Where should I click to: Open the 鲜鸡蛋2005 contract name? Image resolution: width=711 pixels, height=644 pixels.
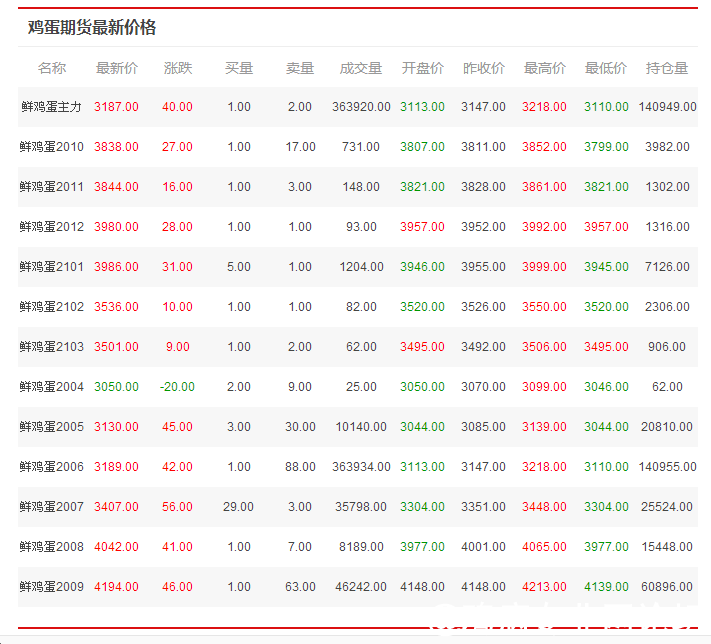pyautogui.click(x=52, y=427)
